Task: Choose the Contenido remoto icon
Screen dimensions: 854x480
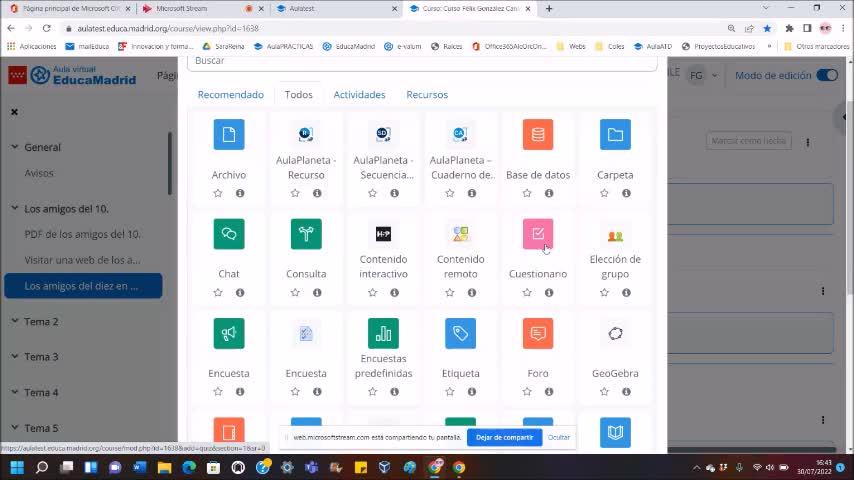Action: (460, 234)
